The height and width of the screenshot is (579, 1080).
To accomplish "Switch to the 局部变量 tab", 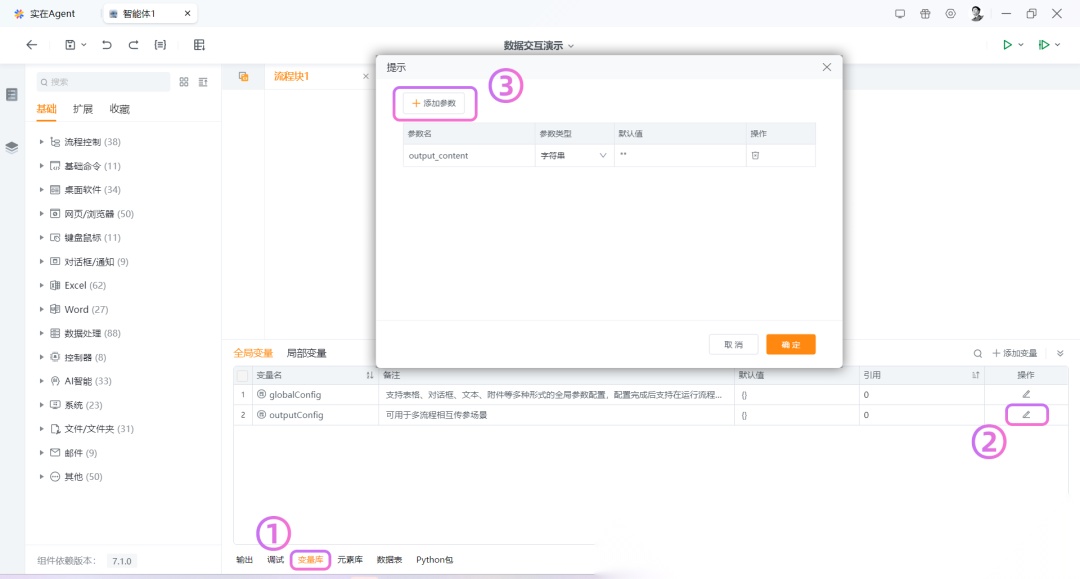I will 306,353.
